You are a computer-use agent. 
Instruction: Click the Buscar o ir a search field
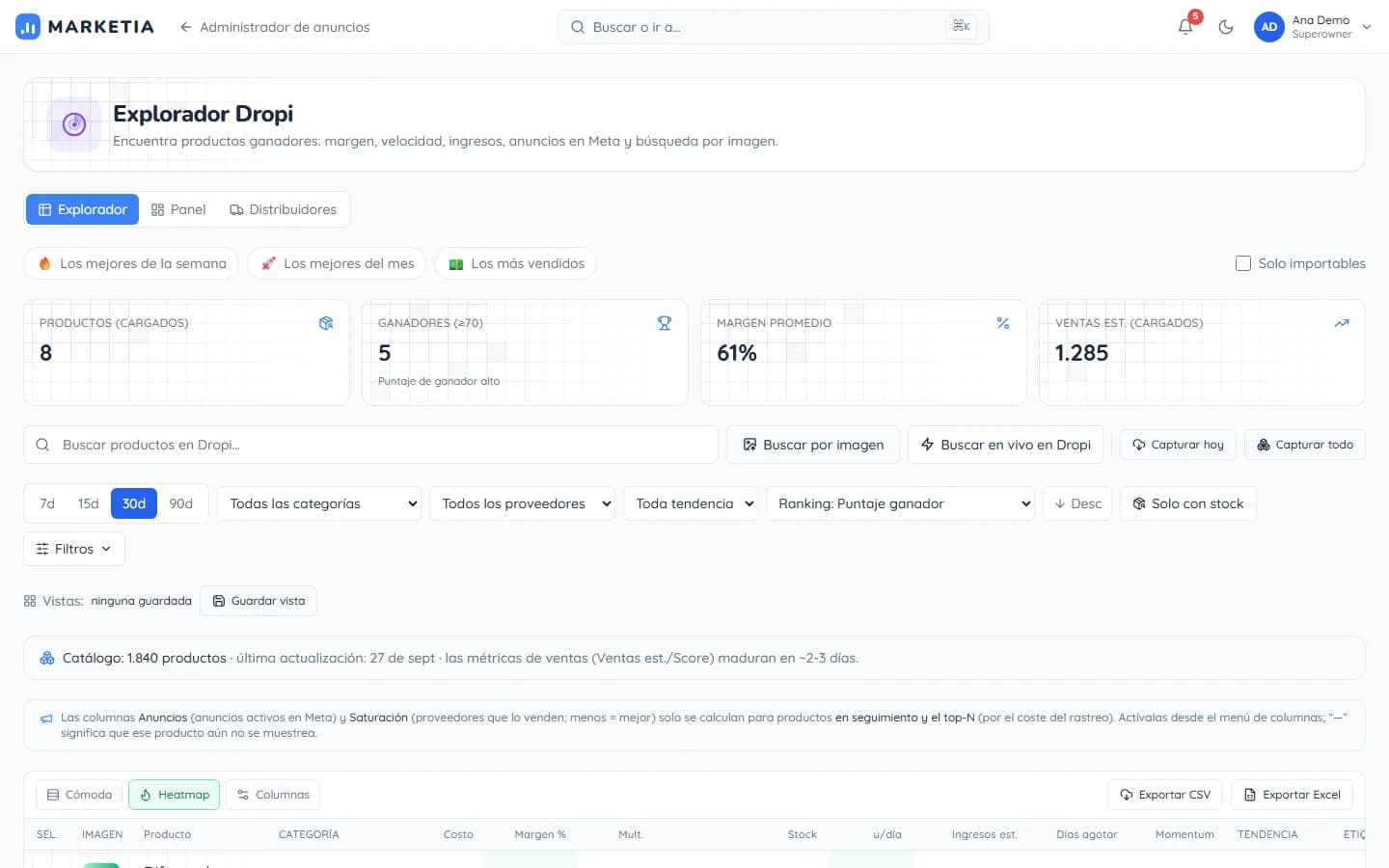(x=773, y=27)
